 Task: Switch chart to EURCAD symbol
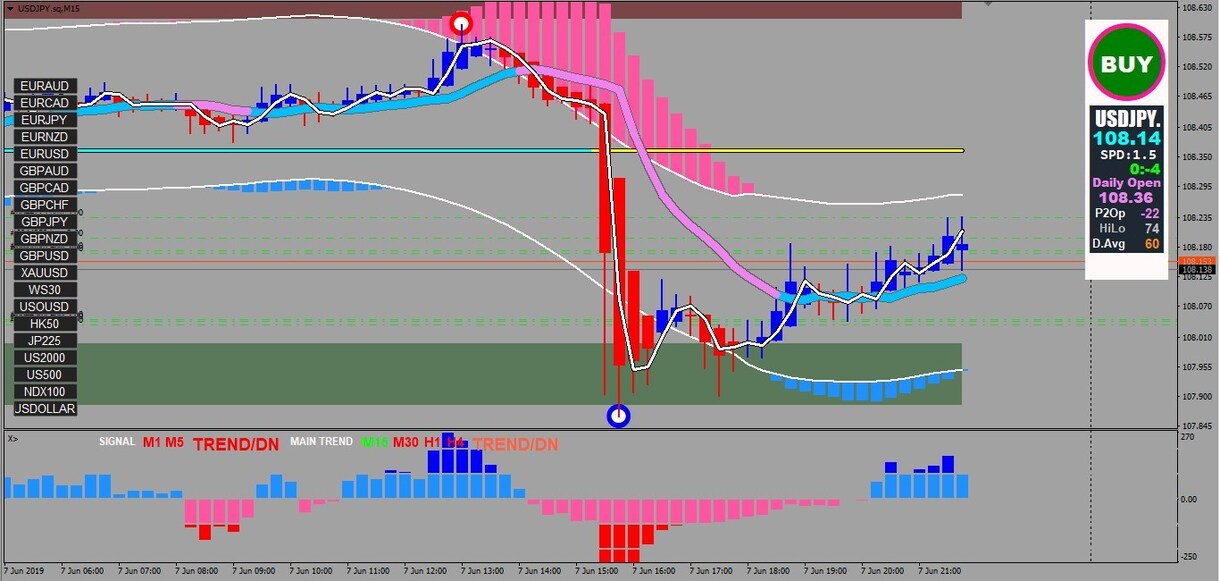(45, 103)
